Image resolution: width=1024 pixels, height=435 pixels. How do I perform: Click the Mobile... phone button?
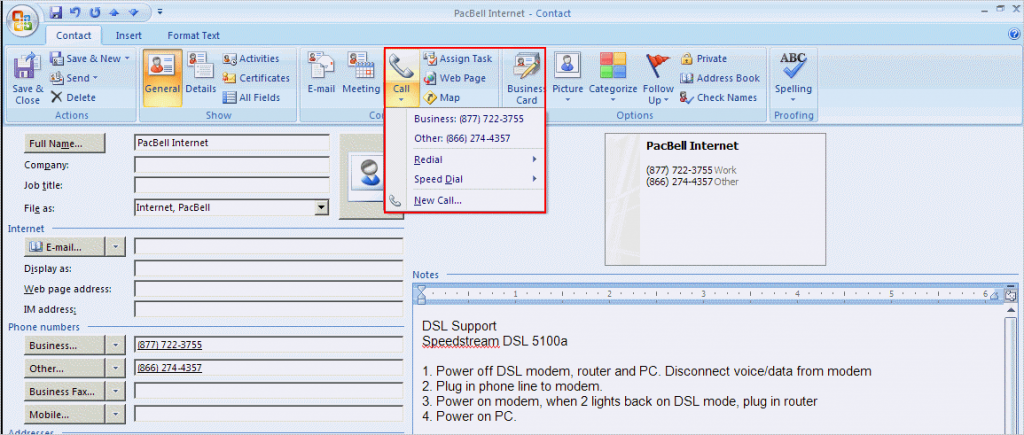click(65, 414)
